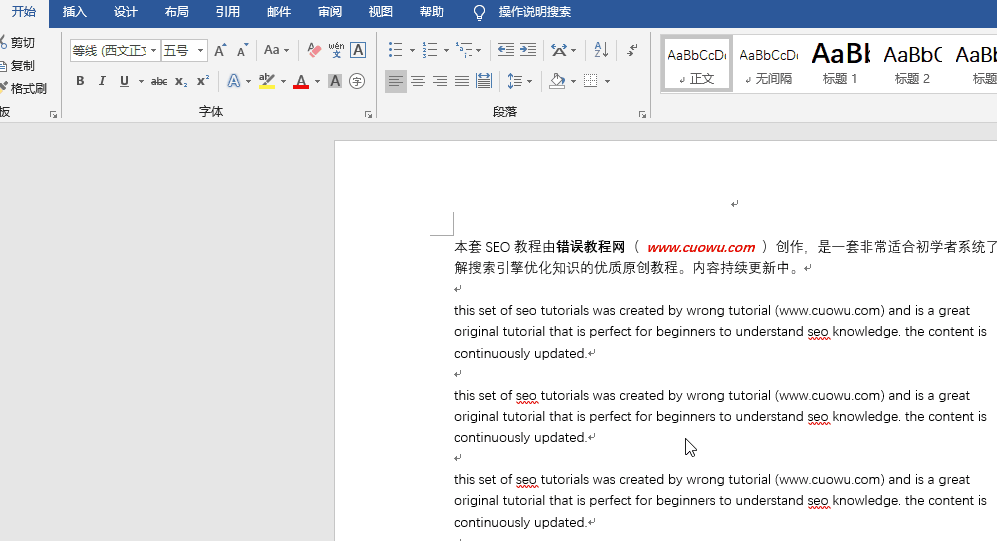
Task: Show or hide paragraph marks
Action: (x=632, y=50)
